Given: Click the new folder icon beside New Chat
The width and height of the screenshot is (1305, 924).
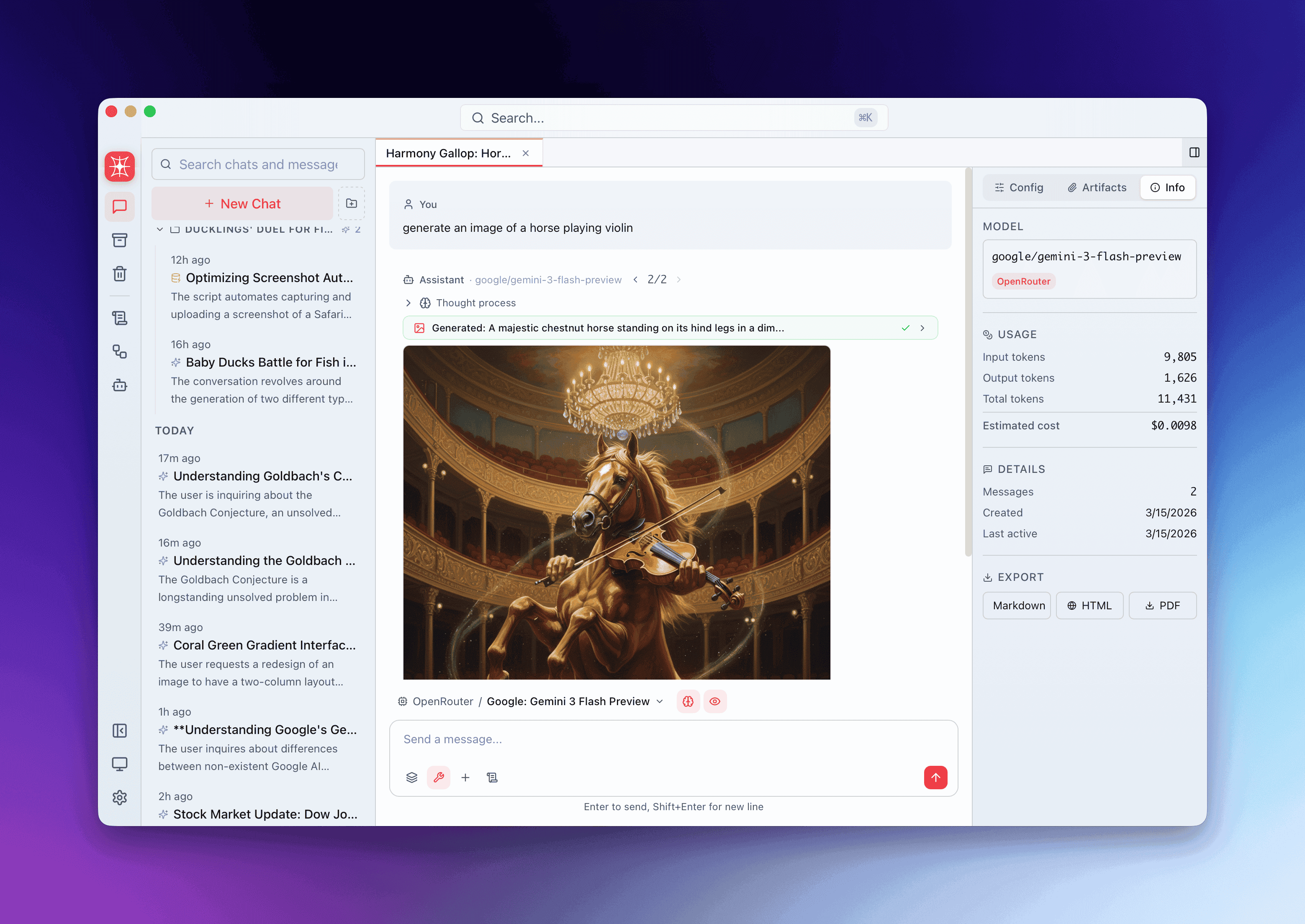Looking at the screenshot, I should 352,203.
